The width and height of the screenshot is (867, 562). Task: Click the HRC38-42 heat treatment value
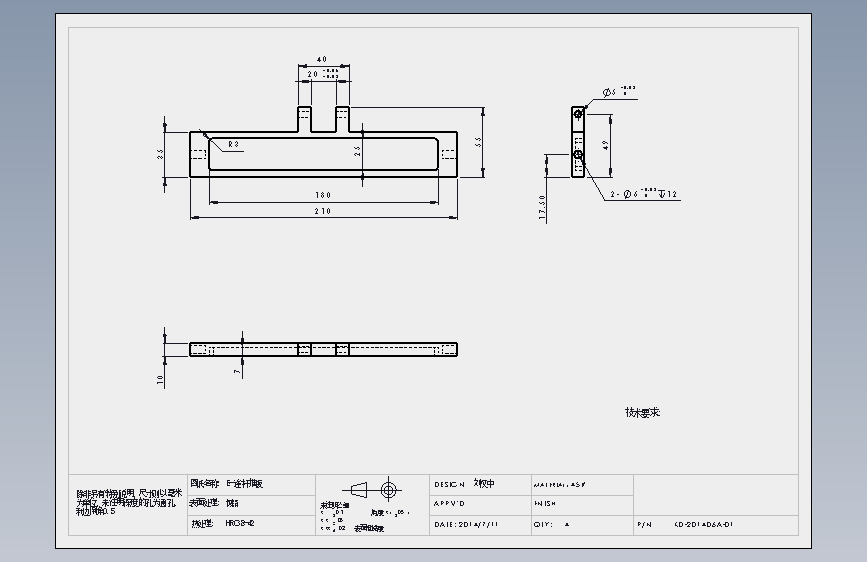[x=240, y=523]
